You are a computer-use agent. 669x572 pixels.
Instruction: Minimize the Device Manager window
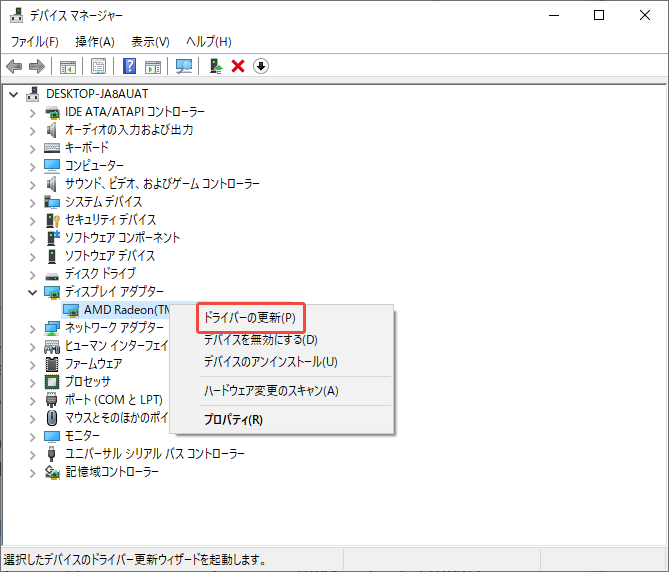pos(554,15)
